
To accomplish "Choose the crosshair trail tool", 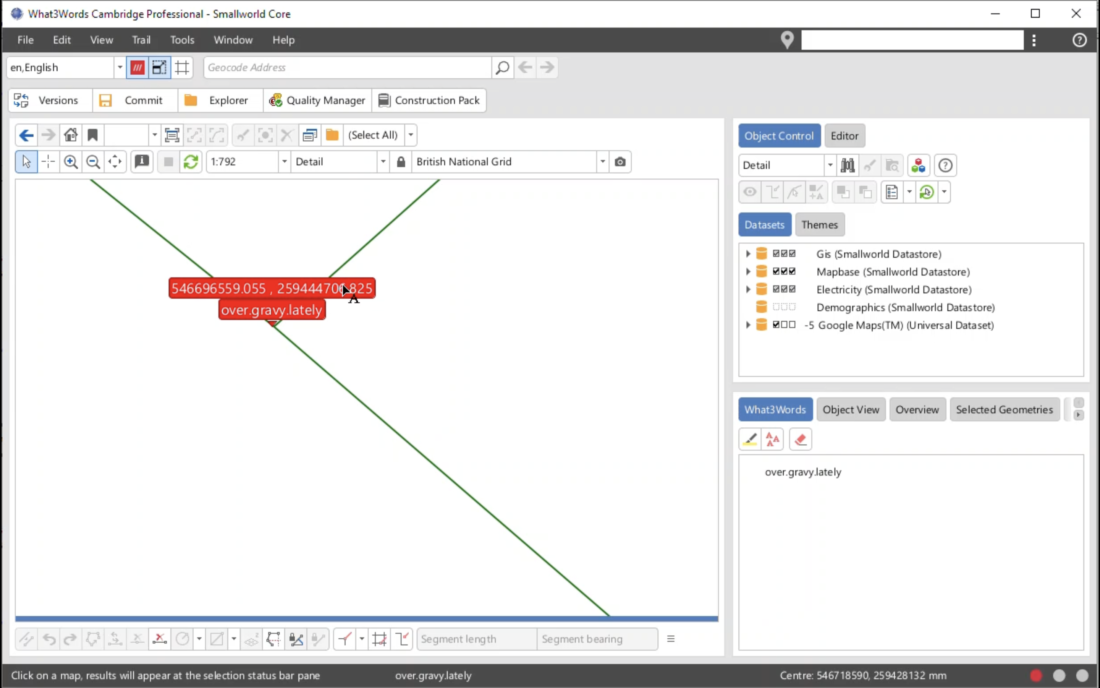I will tap(48, 162).
